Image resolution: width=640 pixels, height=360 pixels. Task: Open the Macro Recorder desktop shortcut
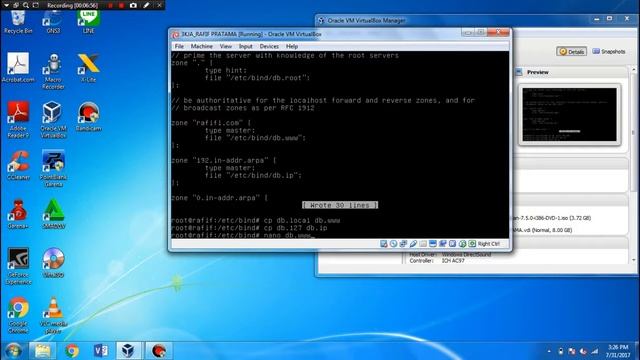pyautogui.click(x=53, y=71)
